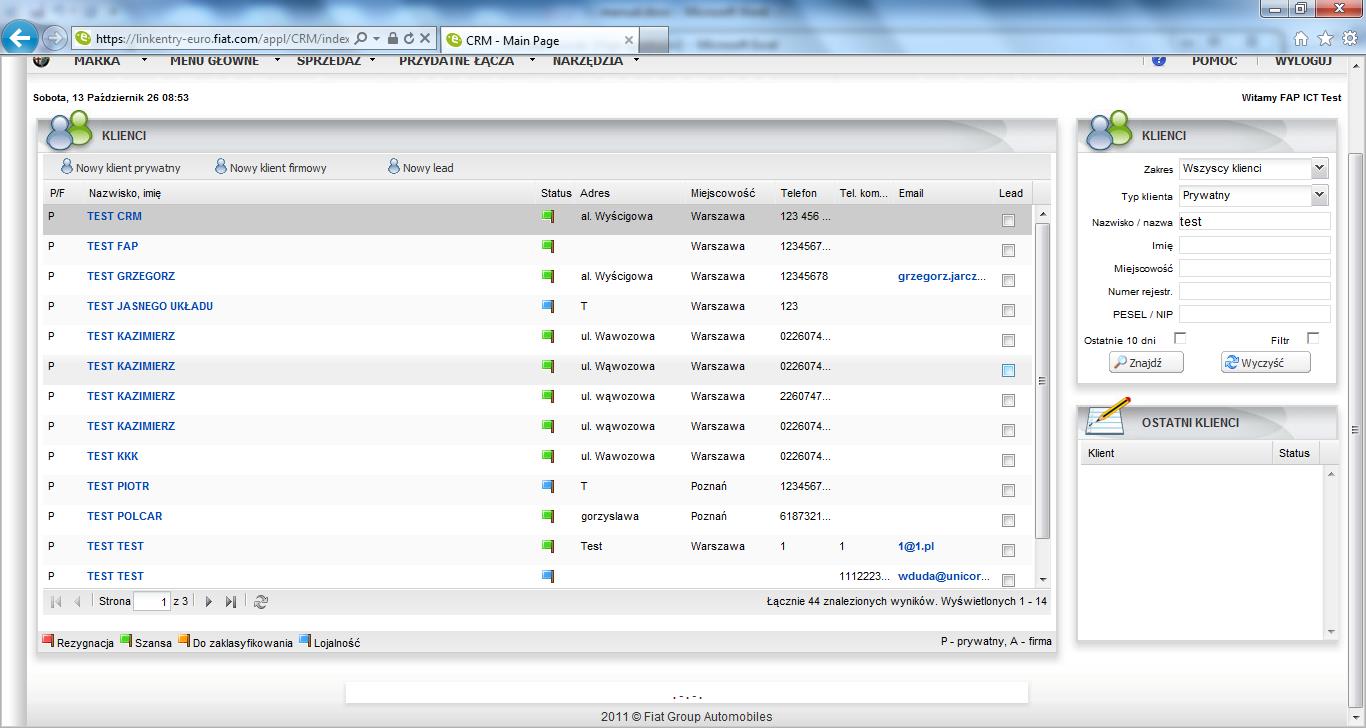1366x728 pixels.
Task: Open the NARZĘDZIA menu
Action: pyautogui.click(x=588, y=60)
